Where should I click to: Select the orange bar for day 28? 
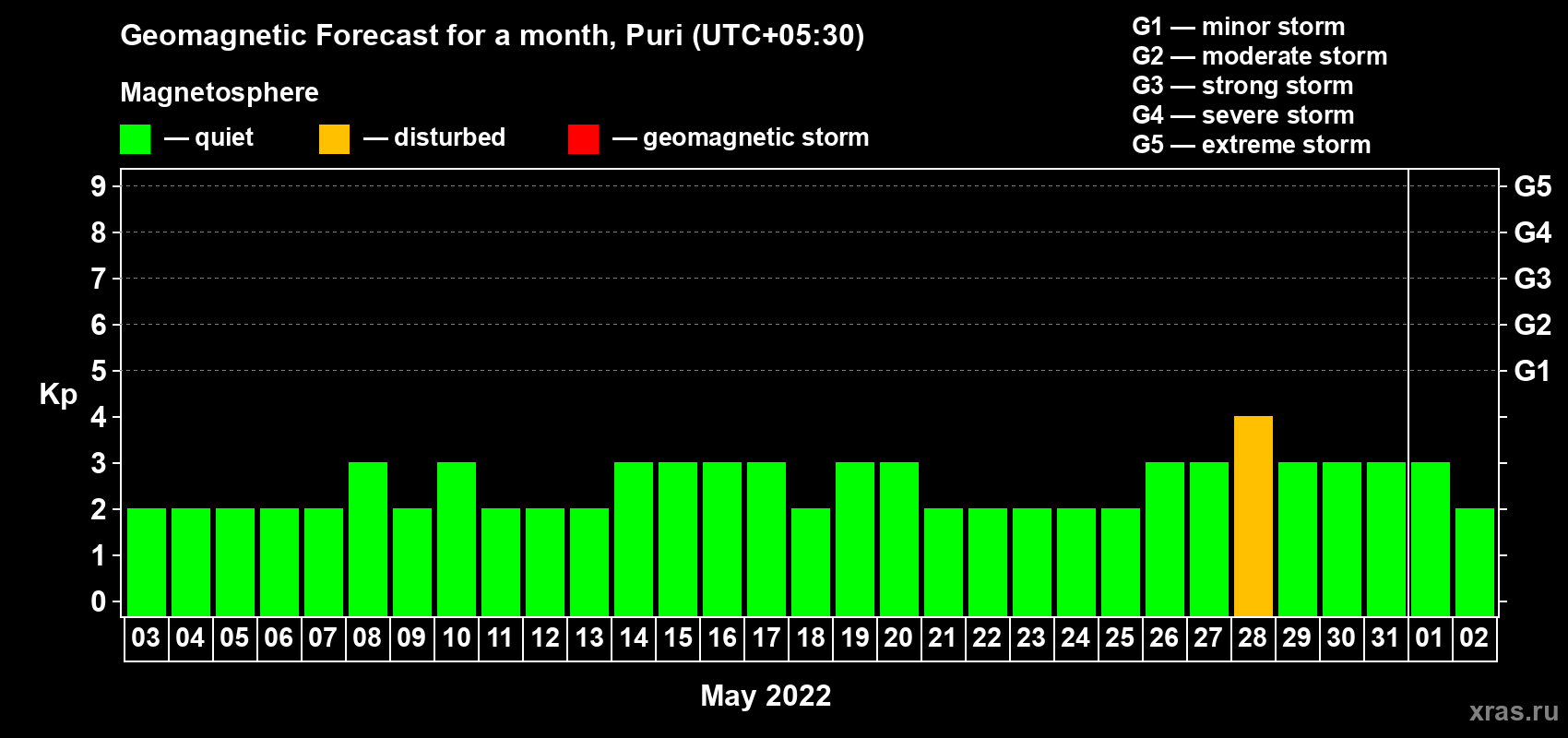point(1253,516)
